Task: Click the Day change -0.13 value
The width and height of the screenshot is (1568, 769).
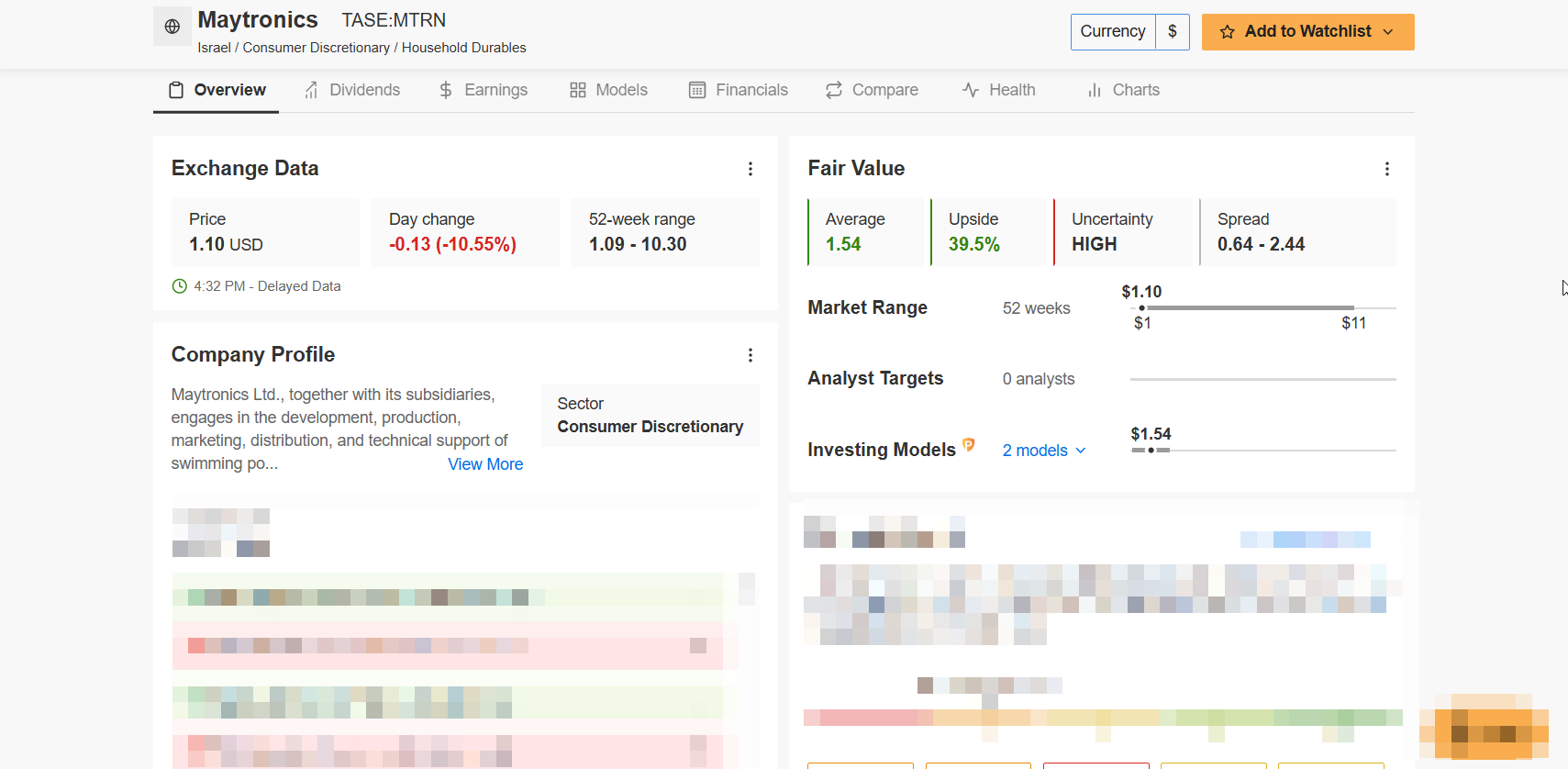Action: (452, 244)
